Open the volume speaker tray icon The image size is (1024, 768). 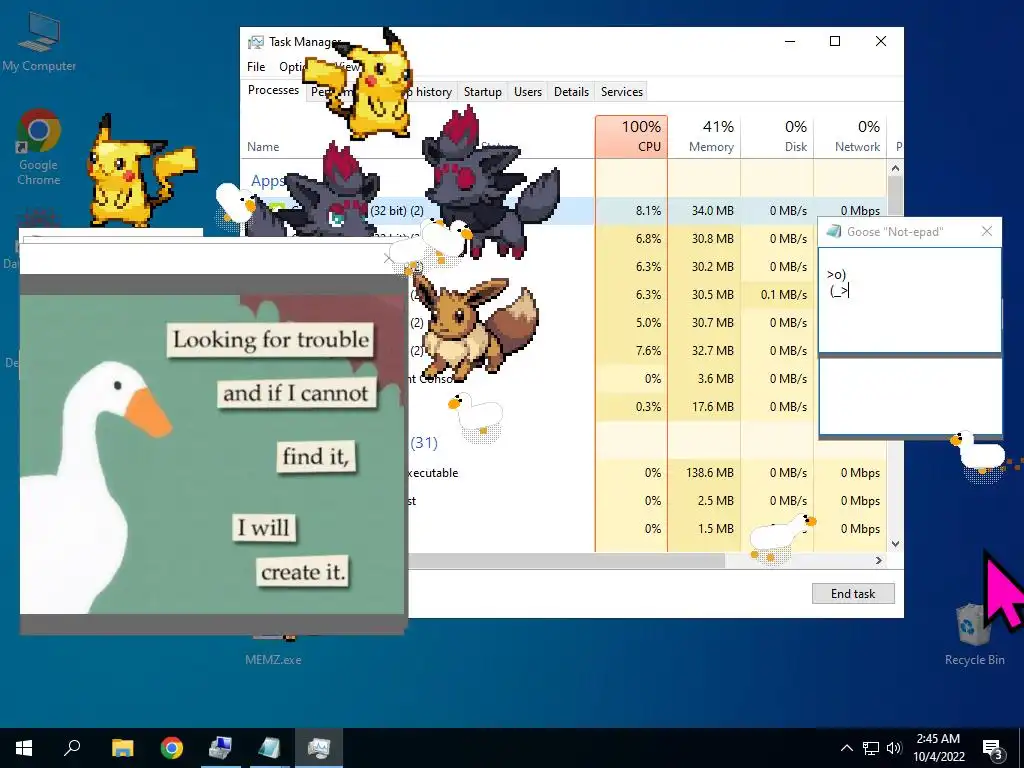tap(894, 748)
